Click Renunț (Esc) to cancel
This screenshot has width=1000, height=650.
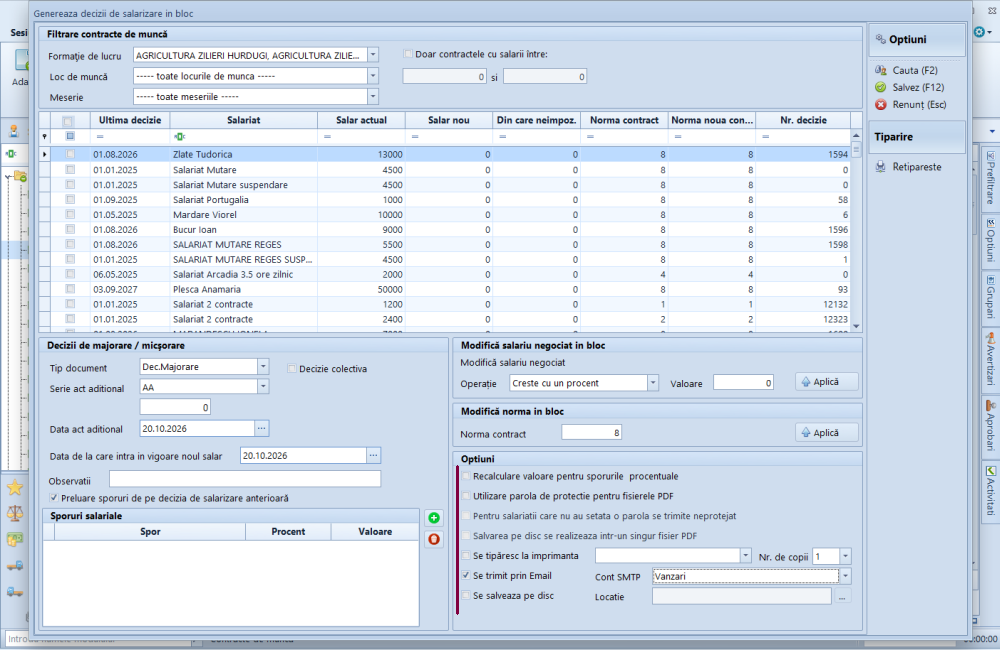(x=911, y=105)
